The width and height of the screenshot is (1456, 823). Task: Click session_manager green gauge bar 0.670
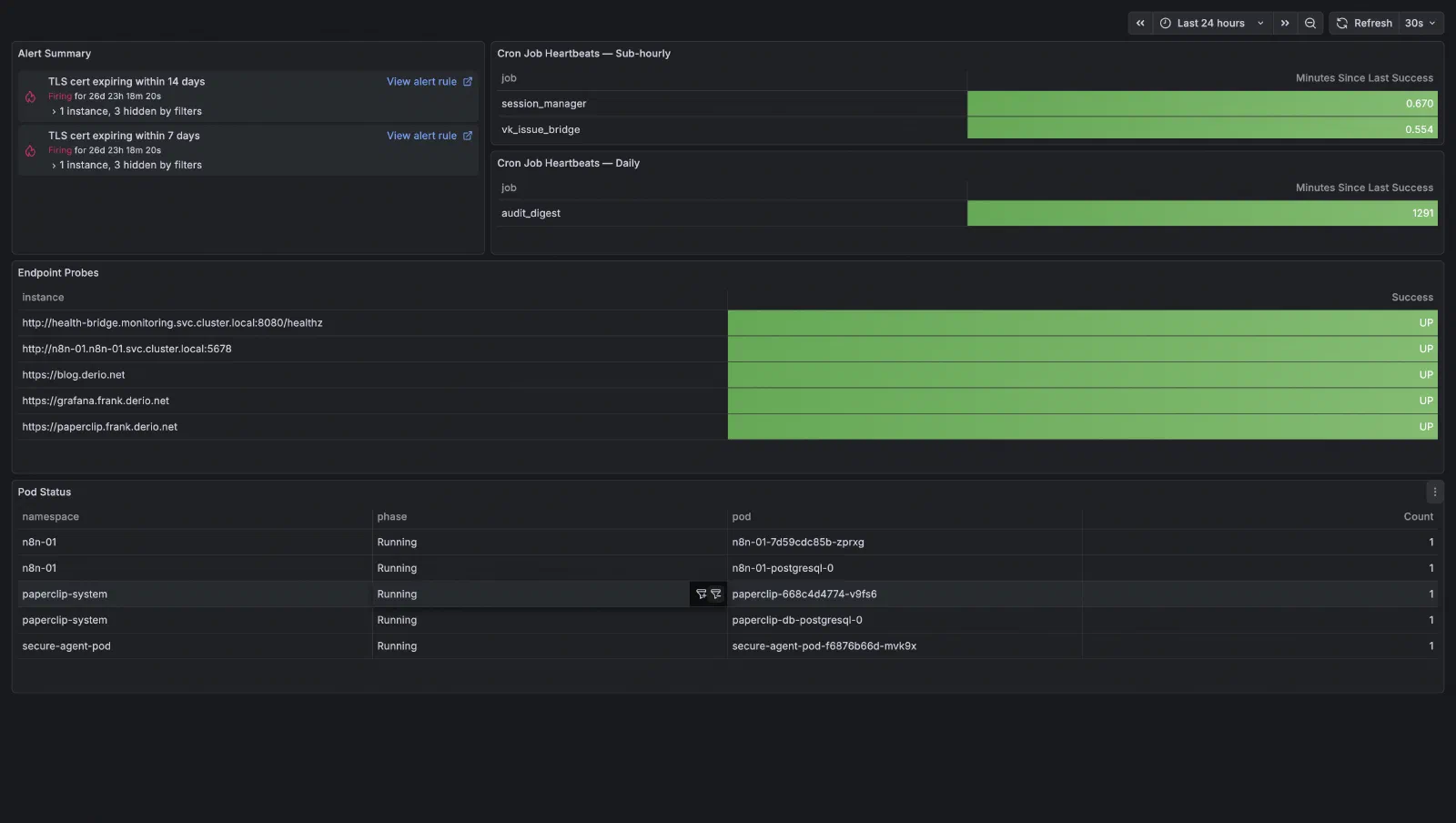1202,104
